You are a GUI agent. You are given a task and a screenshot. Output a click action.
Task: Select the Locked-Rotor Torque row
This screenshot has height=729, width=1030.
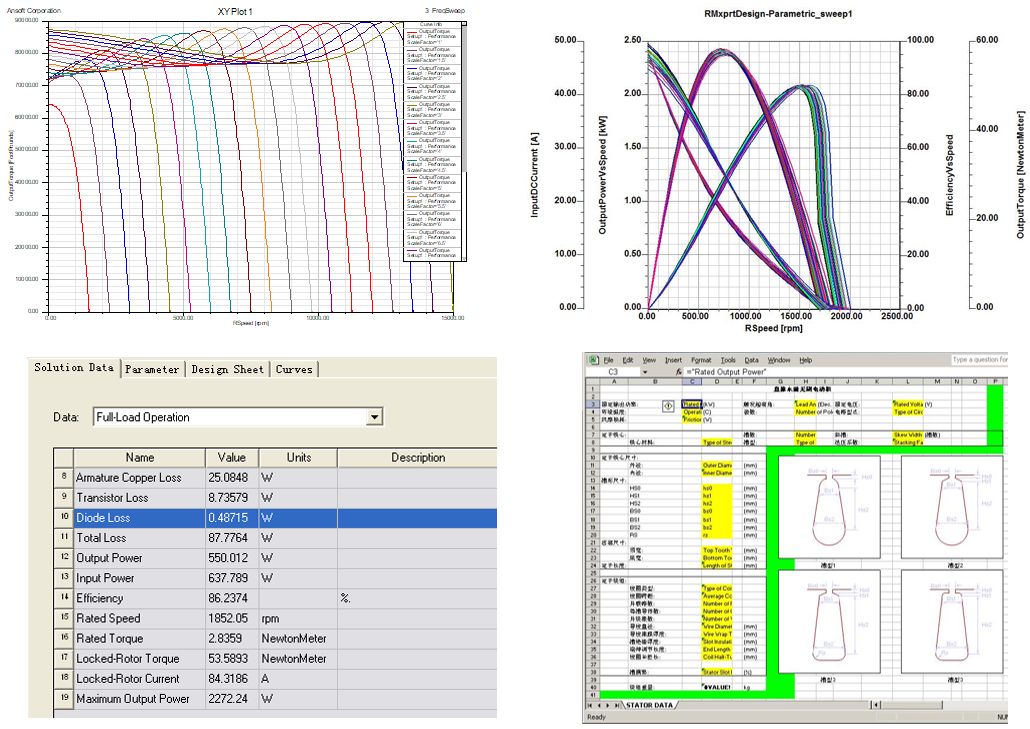(x=276, y=659)
